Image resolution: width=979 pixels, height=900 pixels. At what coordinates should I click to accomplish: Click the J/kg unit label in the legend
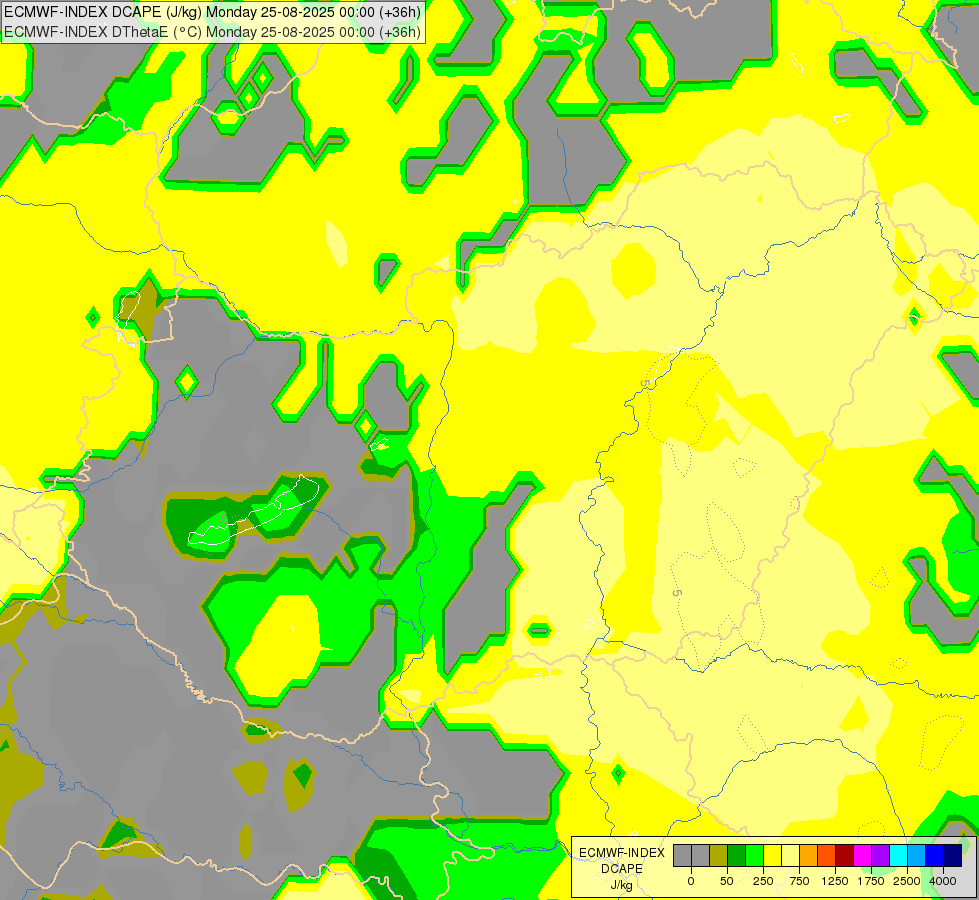point(621,885)
